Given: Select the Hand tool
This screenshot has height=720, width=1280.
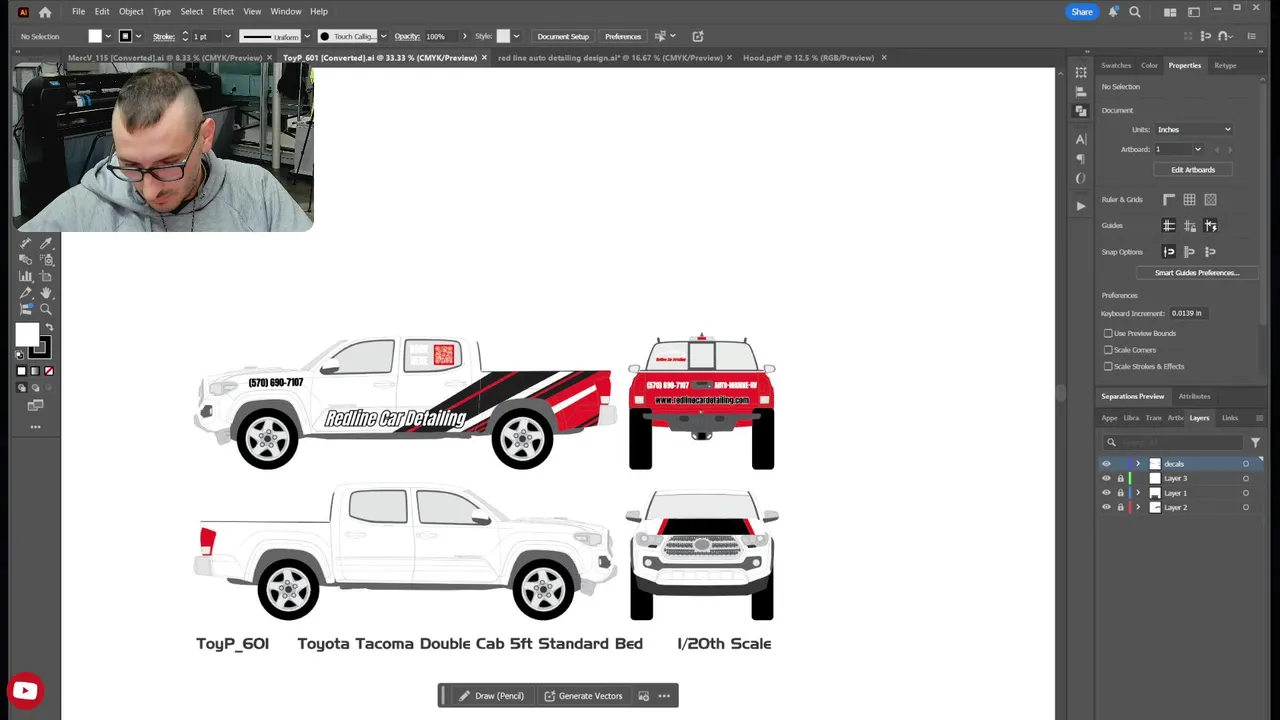Looking at the screenshot, I should coord(46,294).
